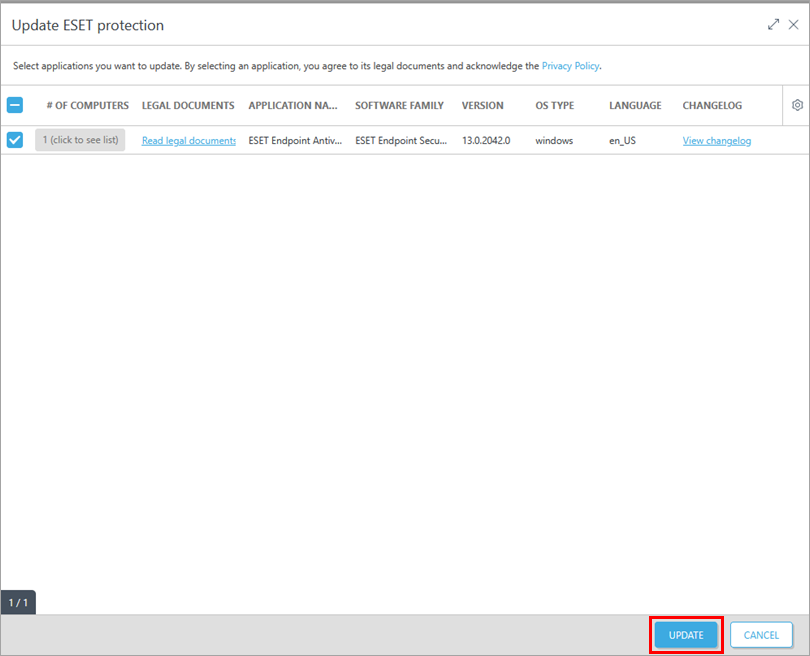Sort by # OF COMPUTERS column header
The image size is (810, 656).
pyautogui.click(x=87, y=105)
